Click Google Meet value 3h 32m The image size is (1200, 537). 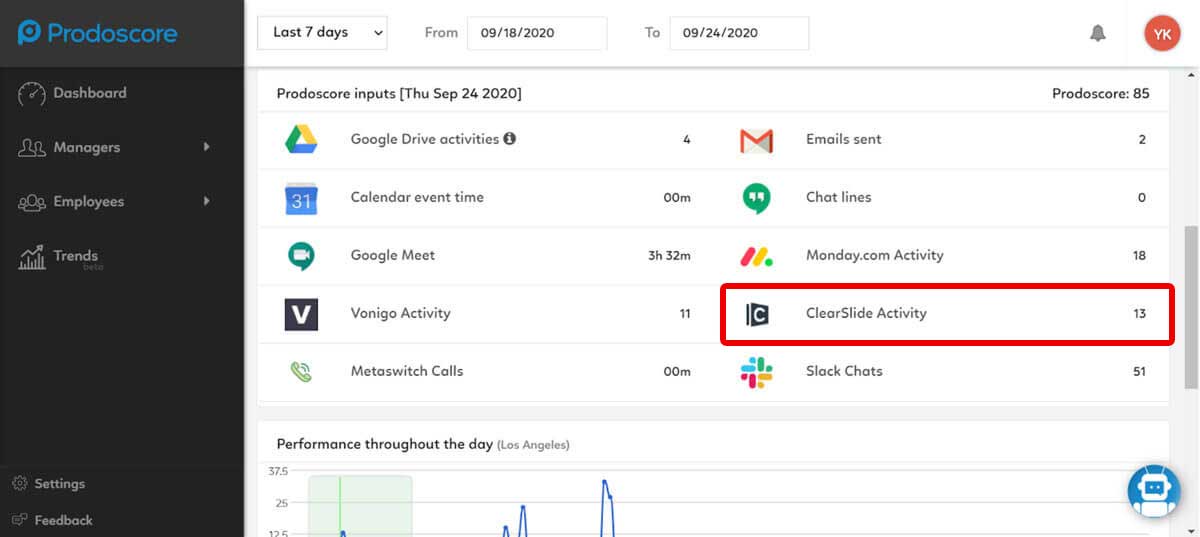pyautogui.click(x=669, y=255)
